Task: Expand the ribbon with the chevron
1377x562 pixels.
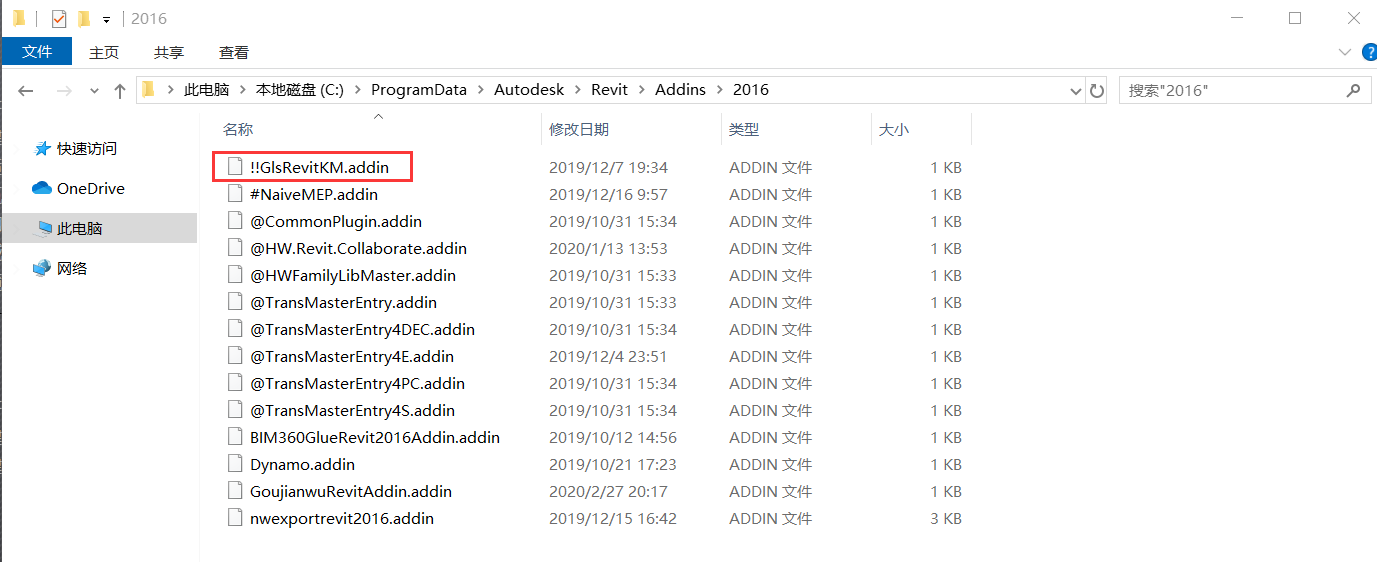Action: coord(1344,52)
